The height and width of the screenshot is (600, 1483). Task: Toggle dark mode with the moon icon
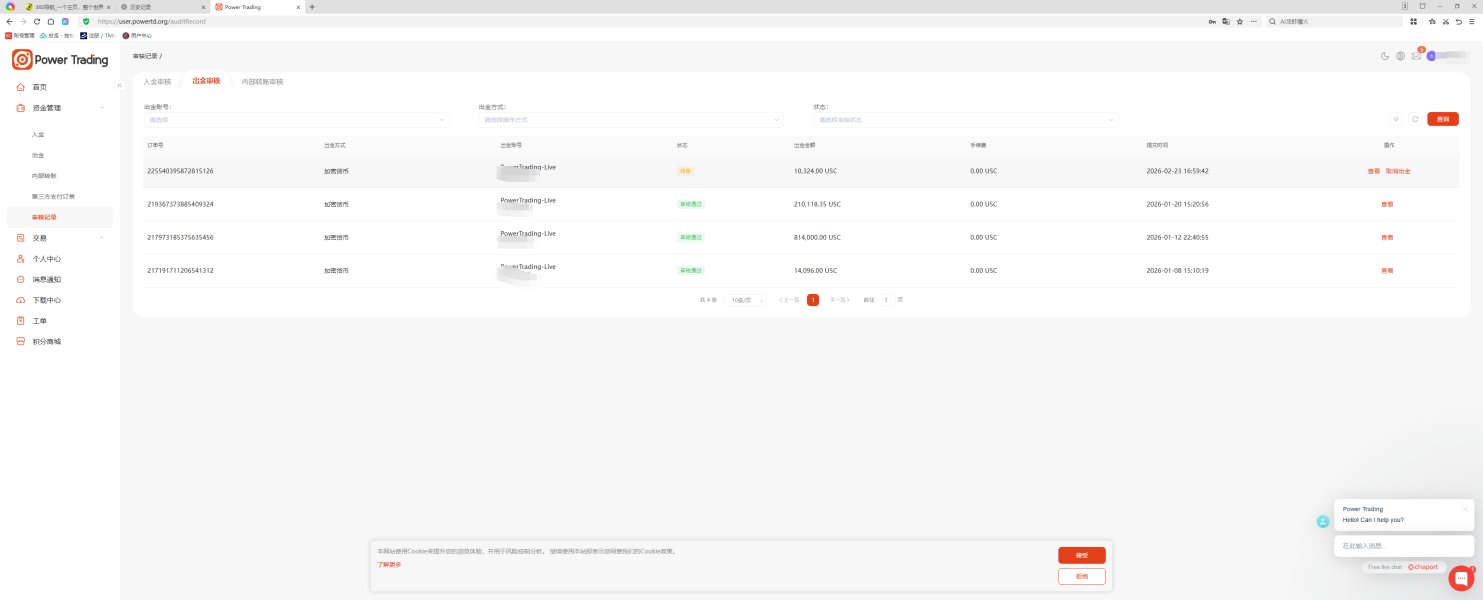coord(1385,56)
